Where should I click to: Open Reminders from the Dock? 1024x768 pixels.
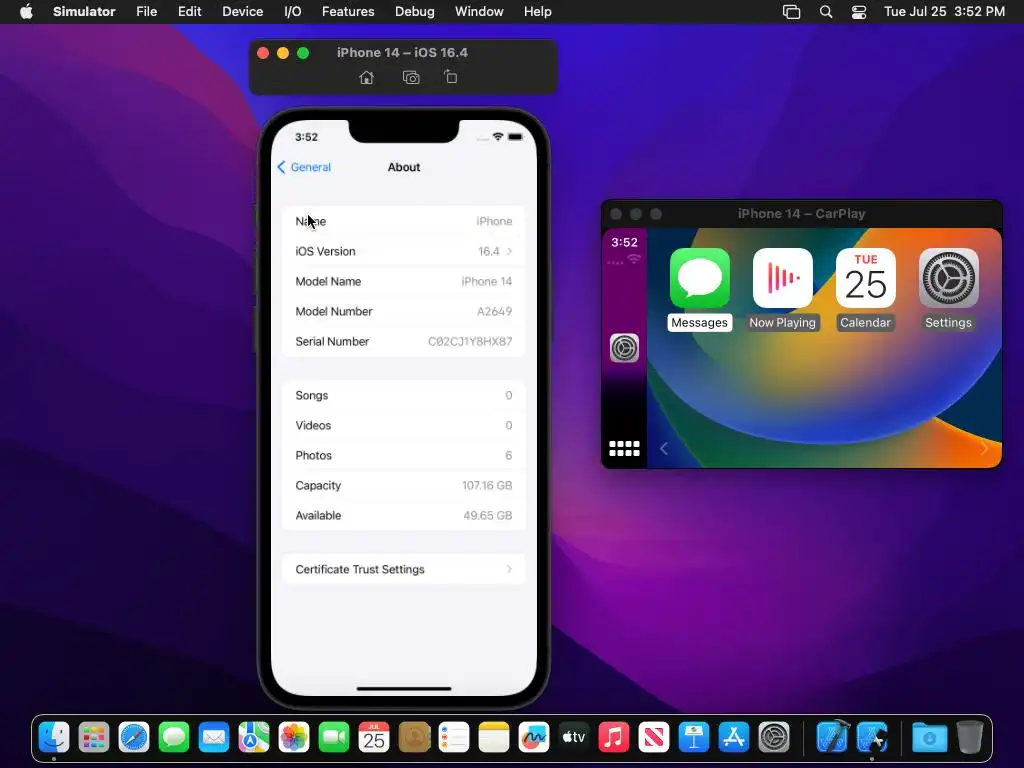coord(454,738)
